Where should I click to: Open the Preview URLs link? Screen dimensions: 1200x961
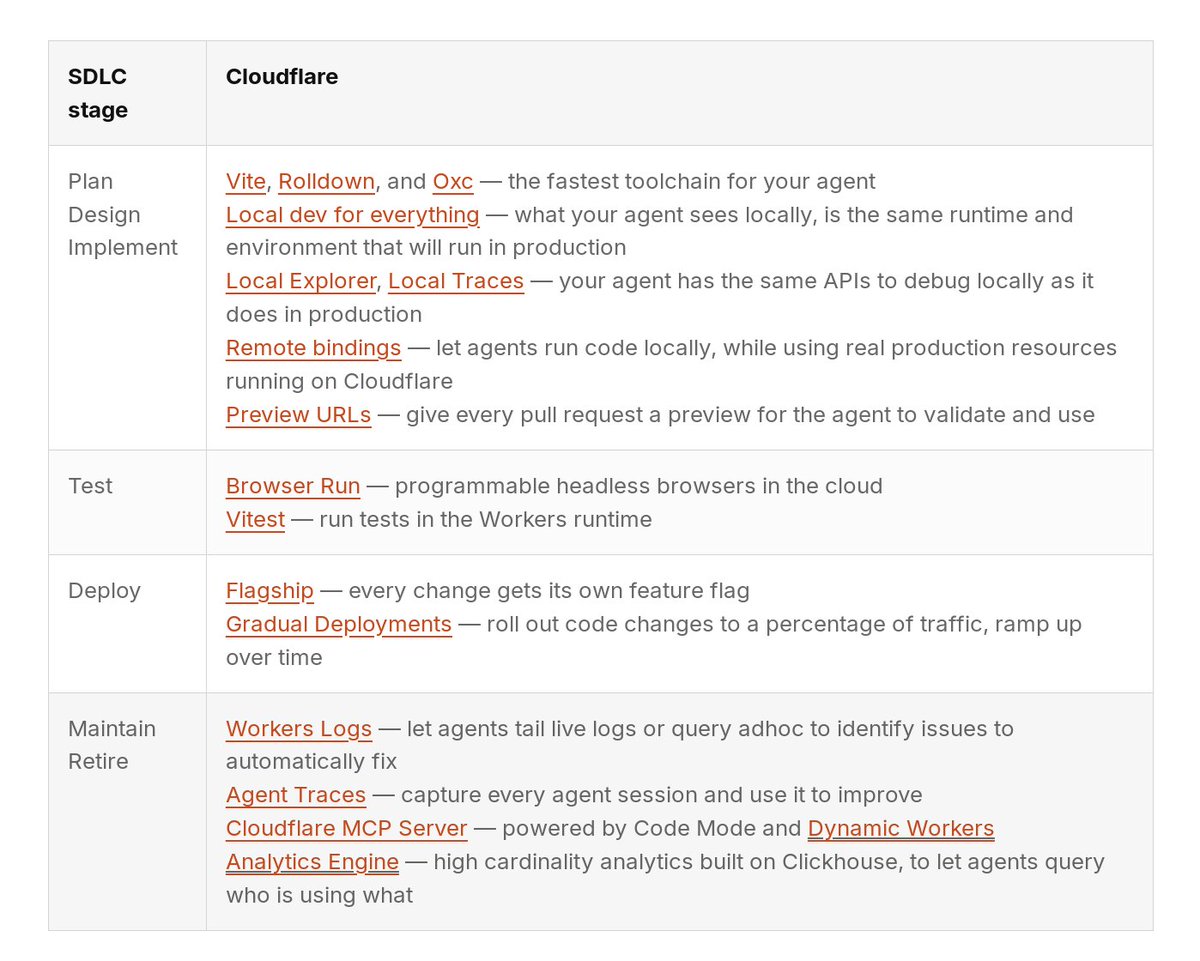[x=299, y=414]
